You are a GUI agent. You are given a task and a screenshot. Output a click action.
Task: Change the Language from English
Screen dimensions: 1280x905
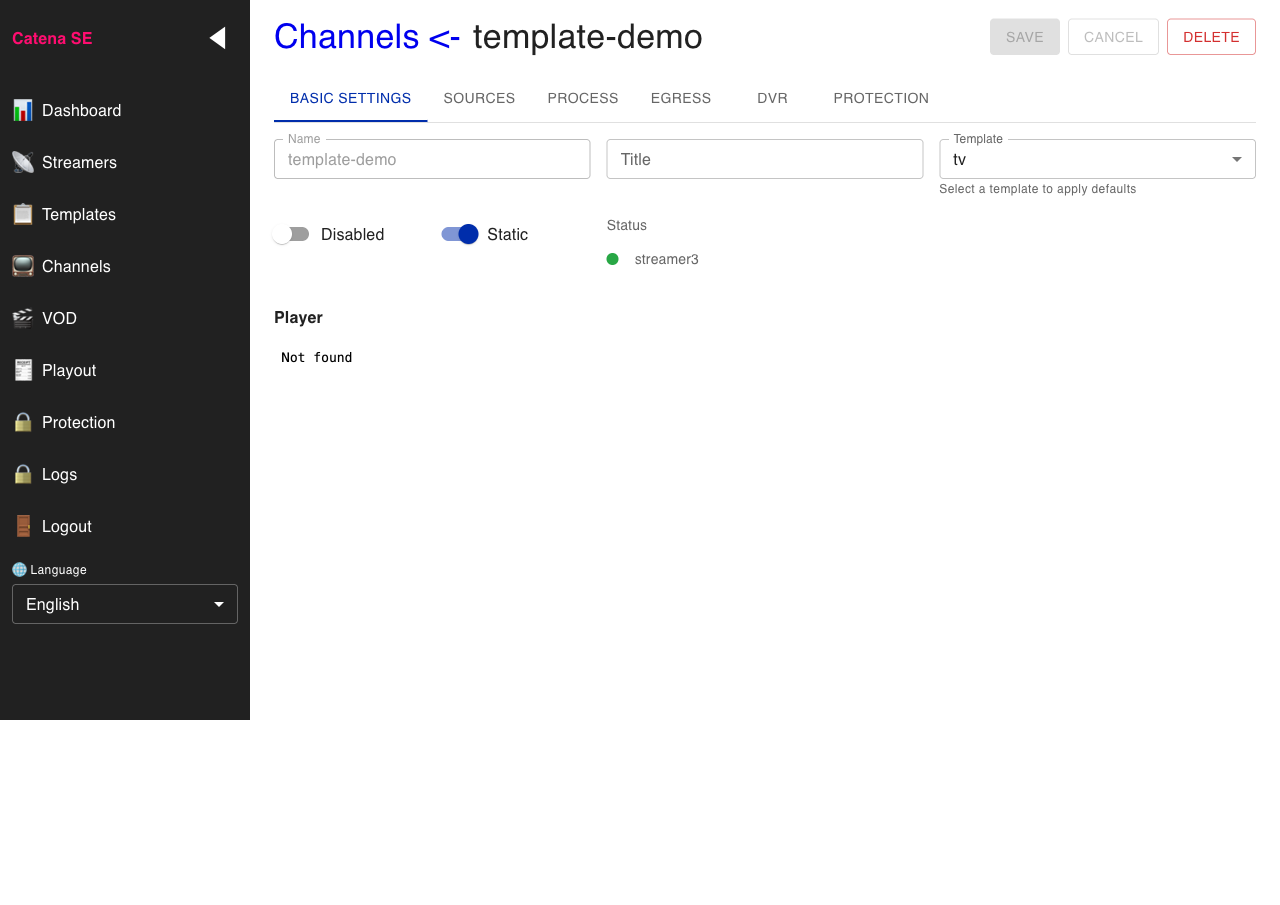[x=124, y=604]
